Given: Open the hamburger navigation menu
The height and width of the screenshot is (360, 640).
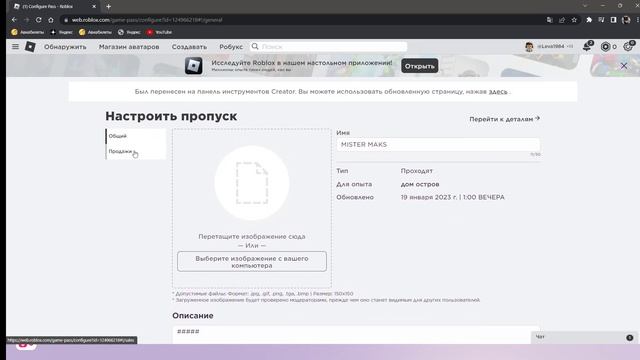Looking at the screenshot, I should coord(15,47).
